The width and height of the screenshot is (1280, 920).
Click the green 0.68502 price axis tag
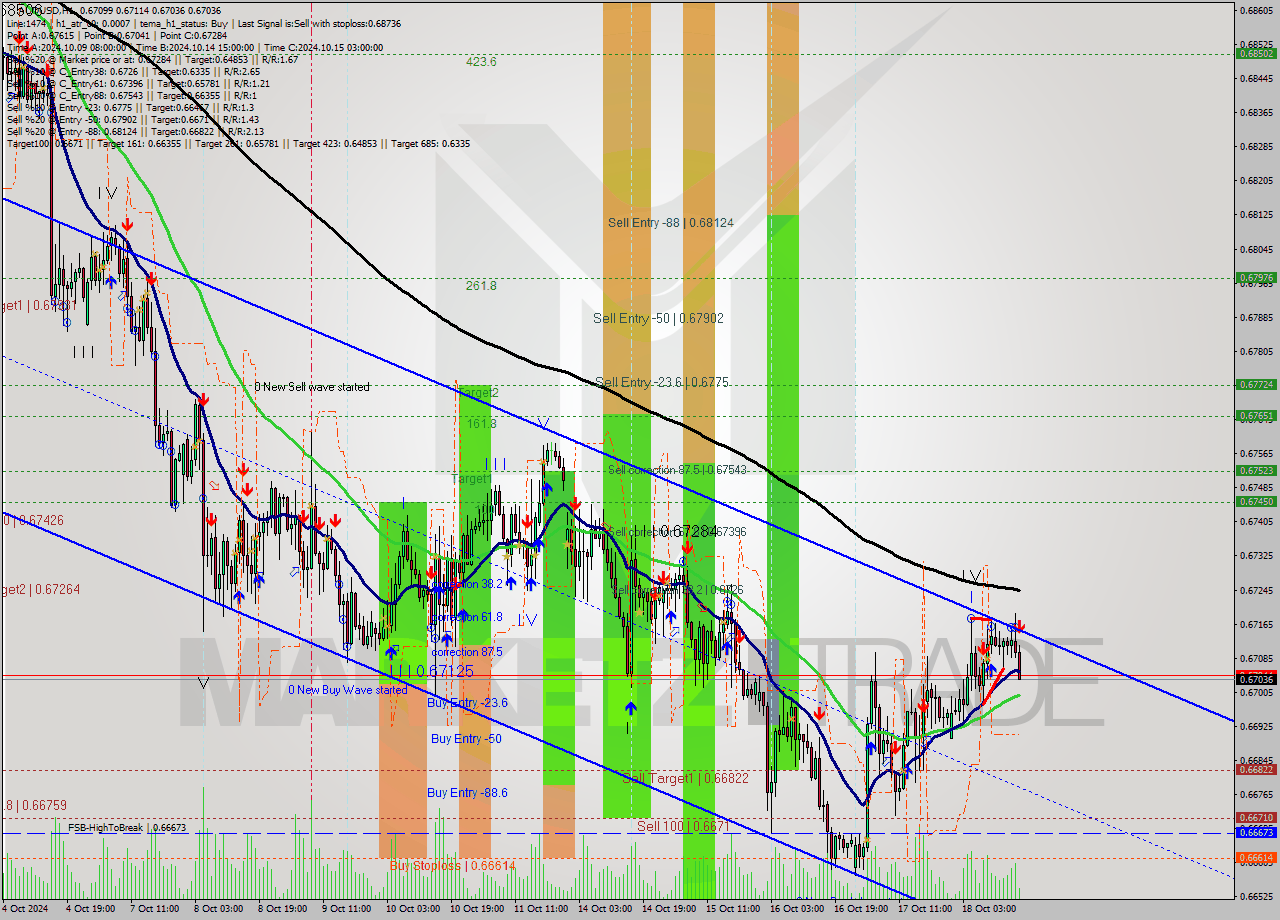click(1256, 53)
